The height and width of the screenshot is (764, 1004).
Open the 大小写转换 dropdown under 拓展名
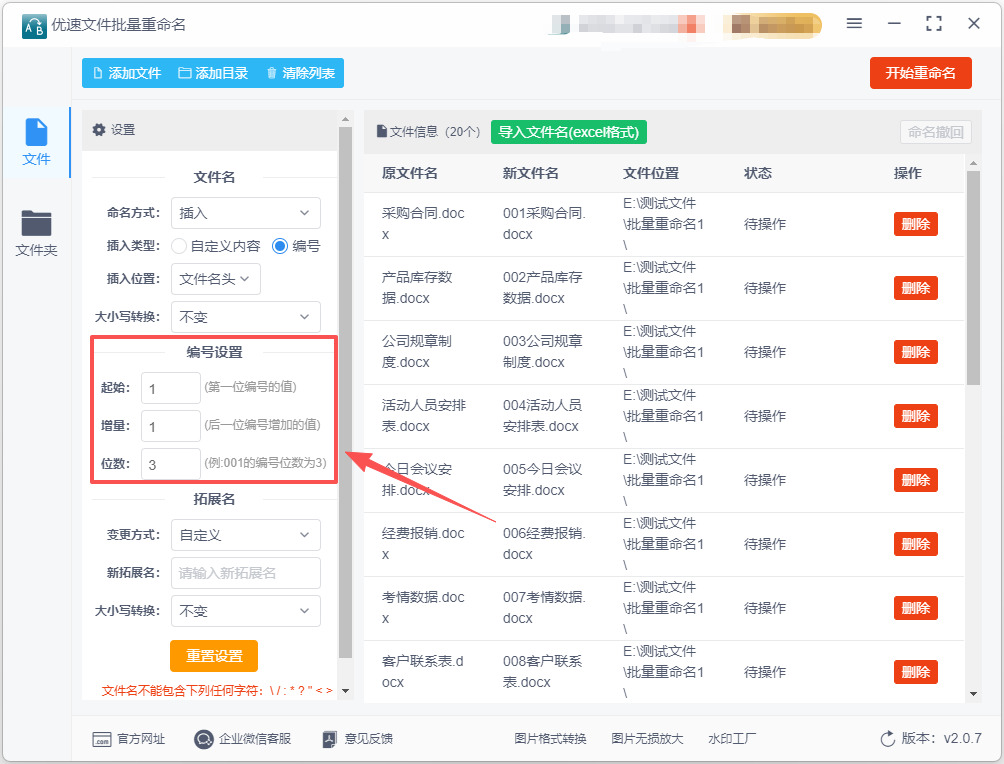tap(246, 611)
